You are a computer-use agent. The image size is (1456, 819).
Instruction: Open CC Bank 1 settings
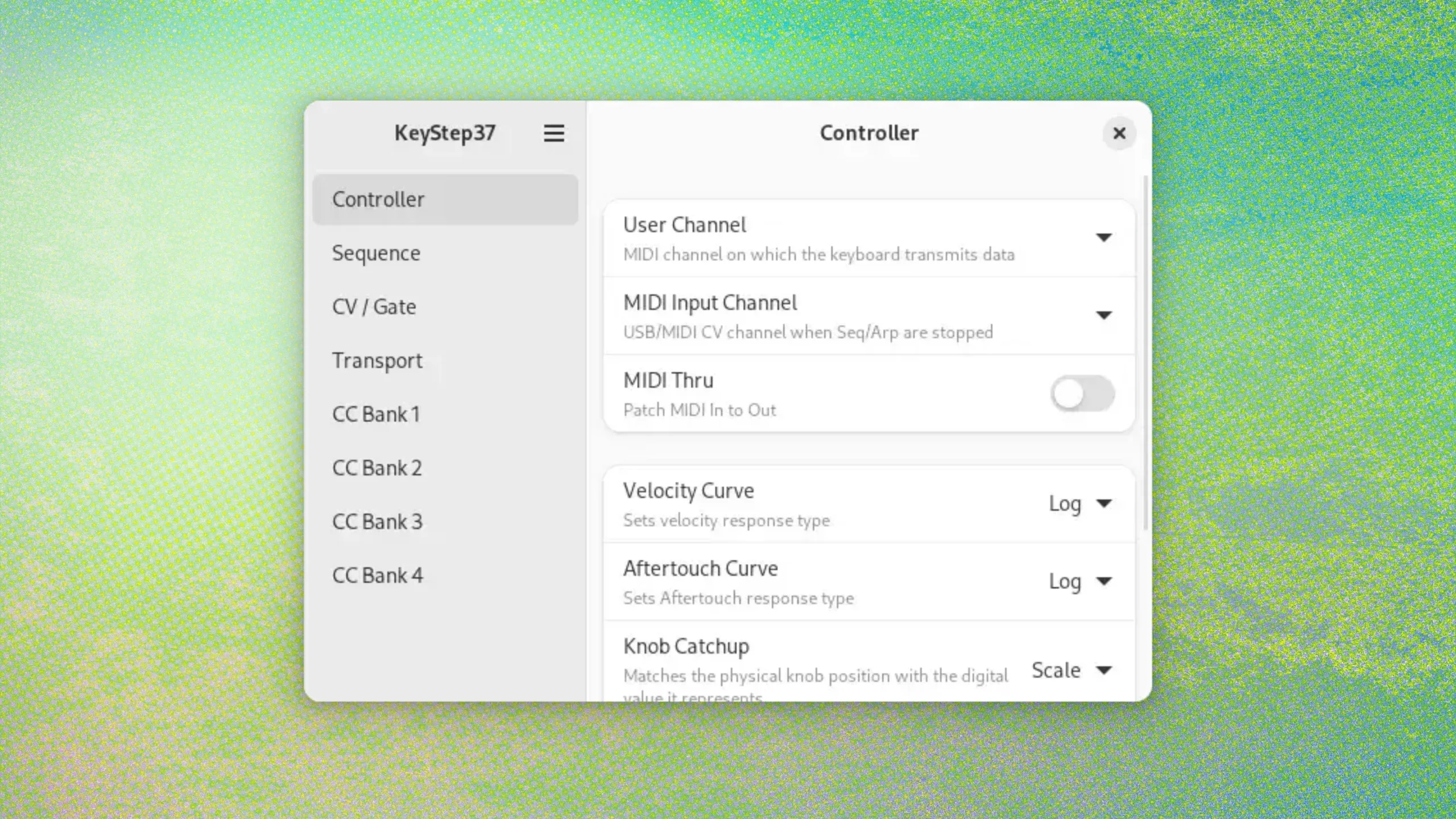[x=445, y=415]
